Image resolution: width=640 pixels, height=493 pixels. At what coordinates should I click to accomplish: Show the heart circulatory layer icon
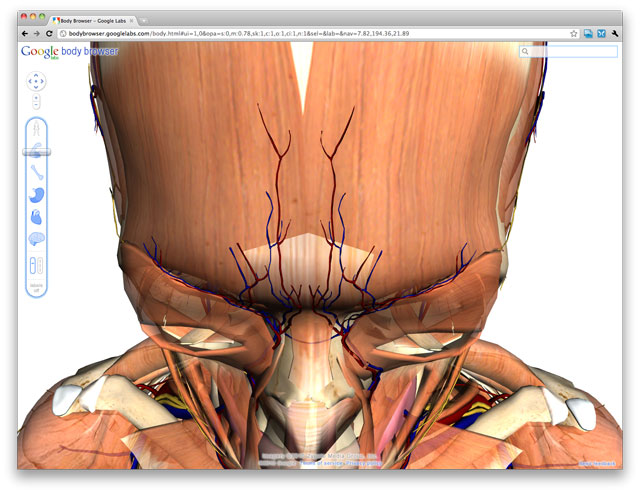point(36,215)
